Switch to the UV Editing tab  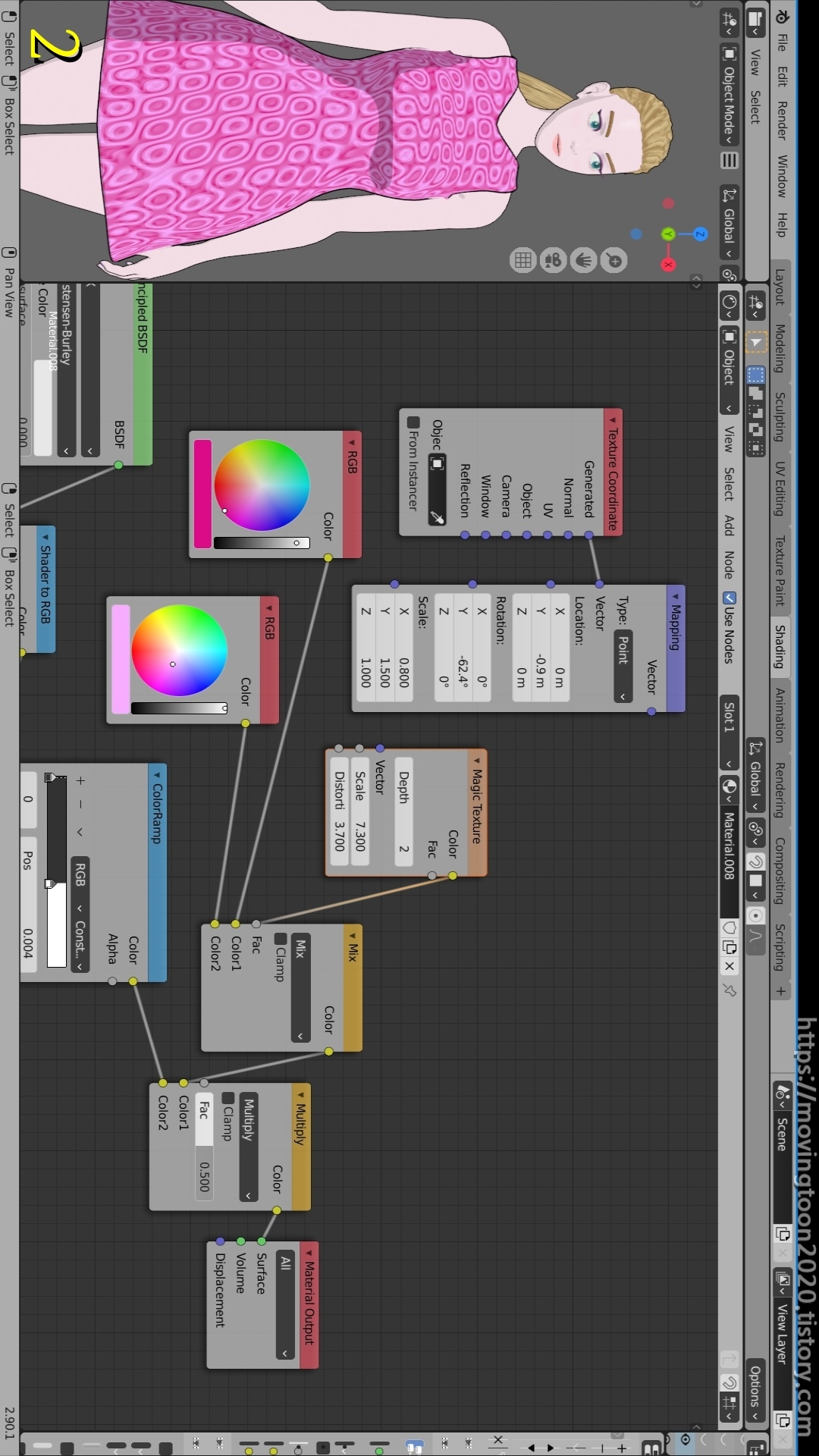pos(780,489)
